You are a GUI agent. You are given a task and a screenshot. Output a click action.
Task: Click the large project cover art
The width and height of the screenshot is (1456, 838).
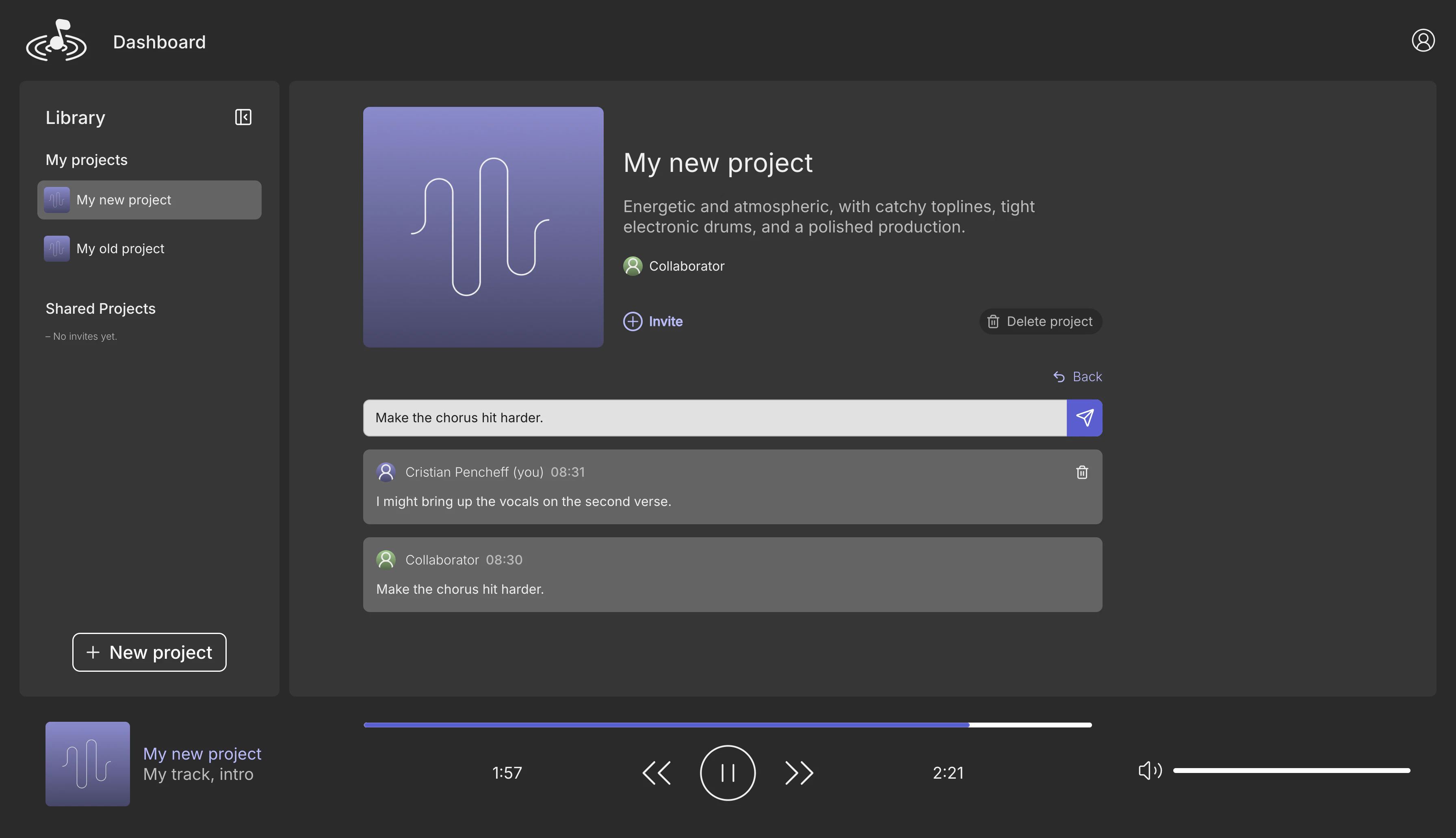483,227
